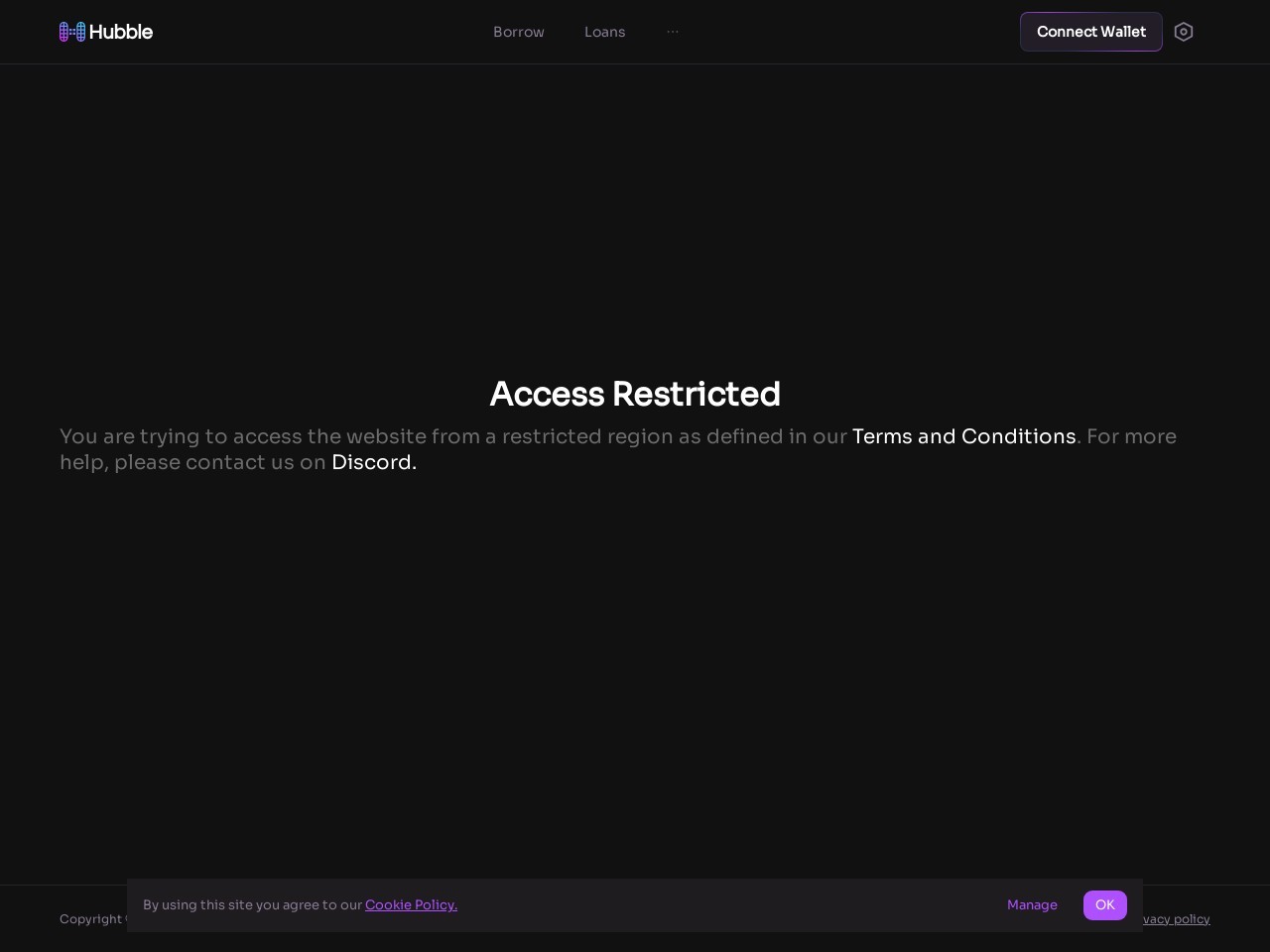
Task: Click the Hubble logo icon
Action: click(72, 32)
